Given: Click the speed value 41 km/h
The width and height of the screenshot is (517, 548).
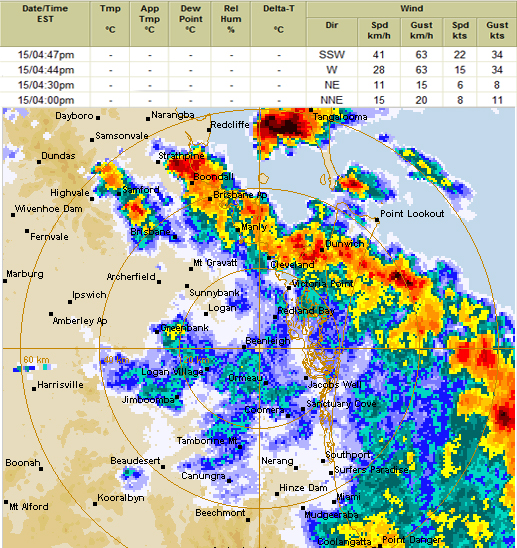Looking at the screenshot, I should click(x=379, y=55).
